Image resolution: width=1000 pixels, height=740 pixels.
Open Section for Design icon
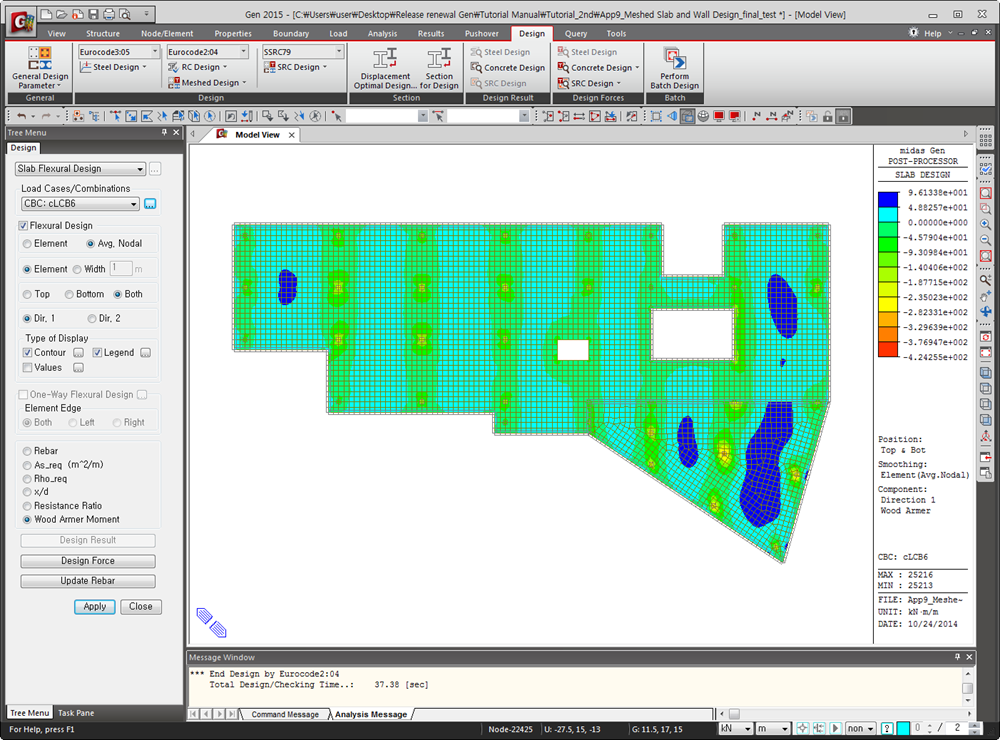[x=439, y=68]
